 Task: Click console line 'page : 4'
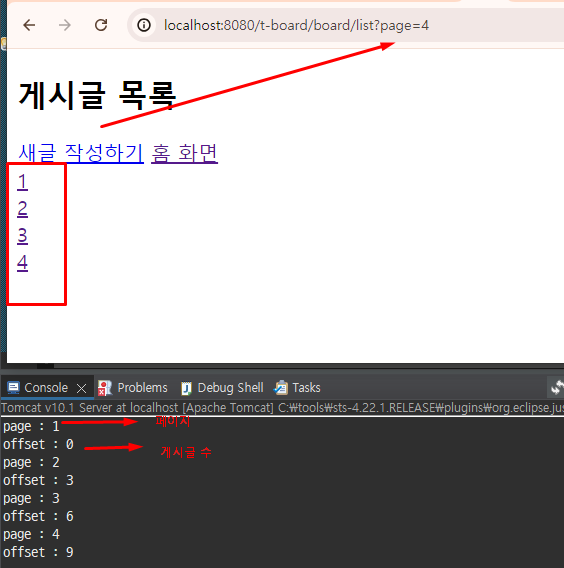(x=31, y=534)
